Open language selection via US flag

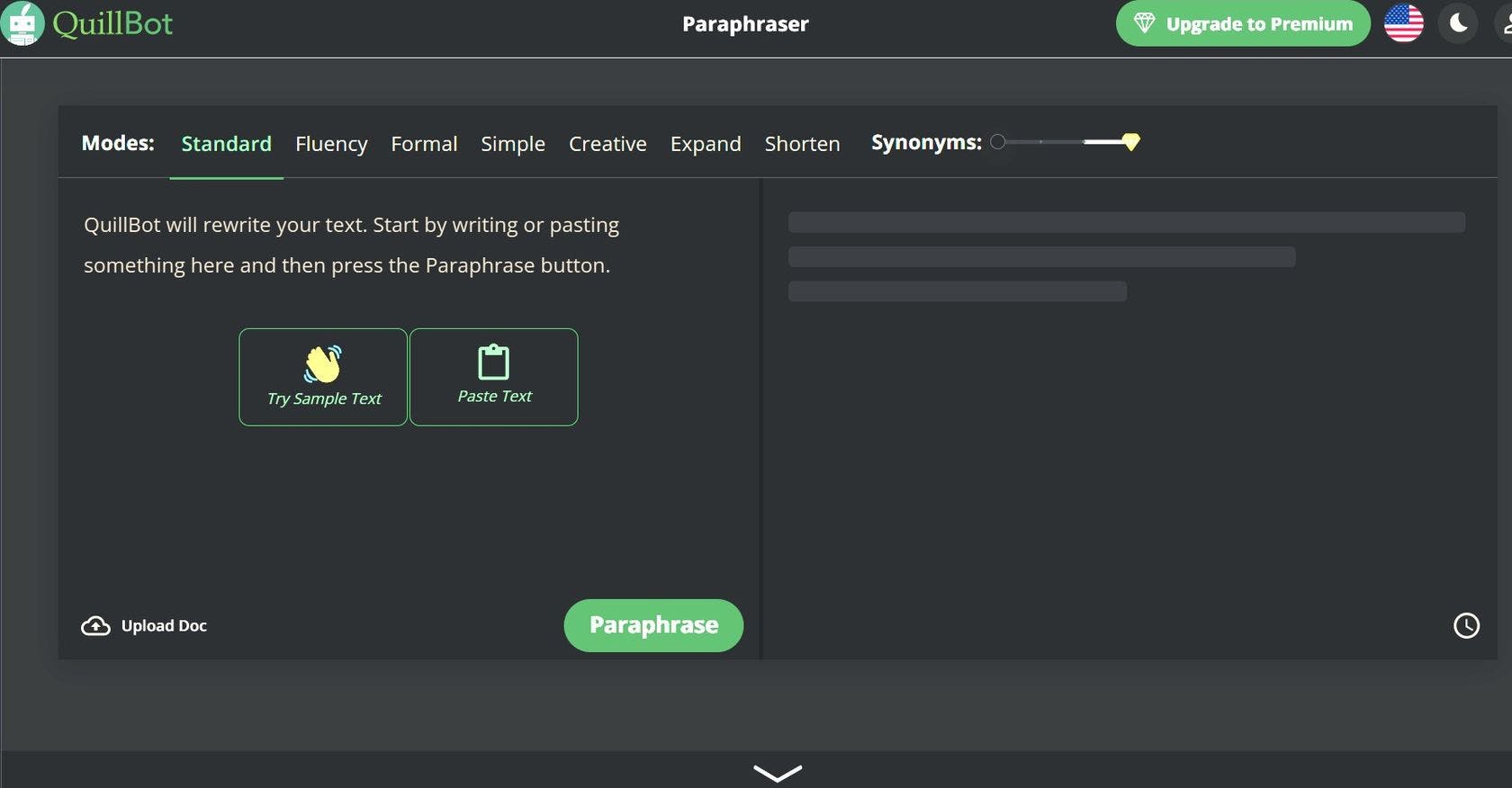point(1403,23)
